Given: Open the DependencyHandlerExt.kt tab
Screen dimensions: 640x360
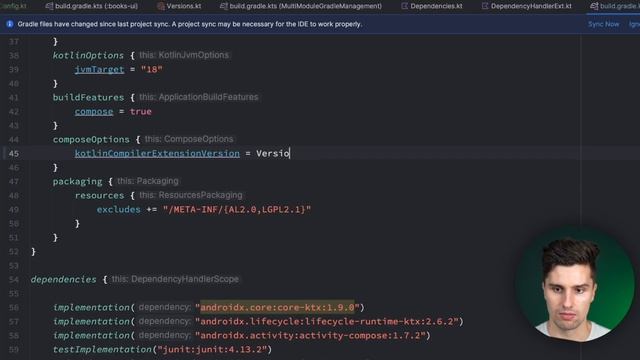Looking at the screenshot, I should [x=527, y=6].
